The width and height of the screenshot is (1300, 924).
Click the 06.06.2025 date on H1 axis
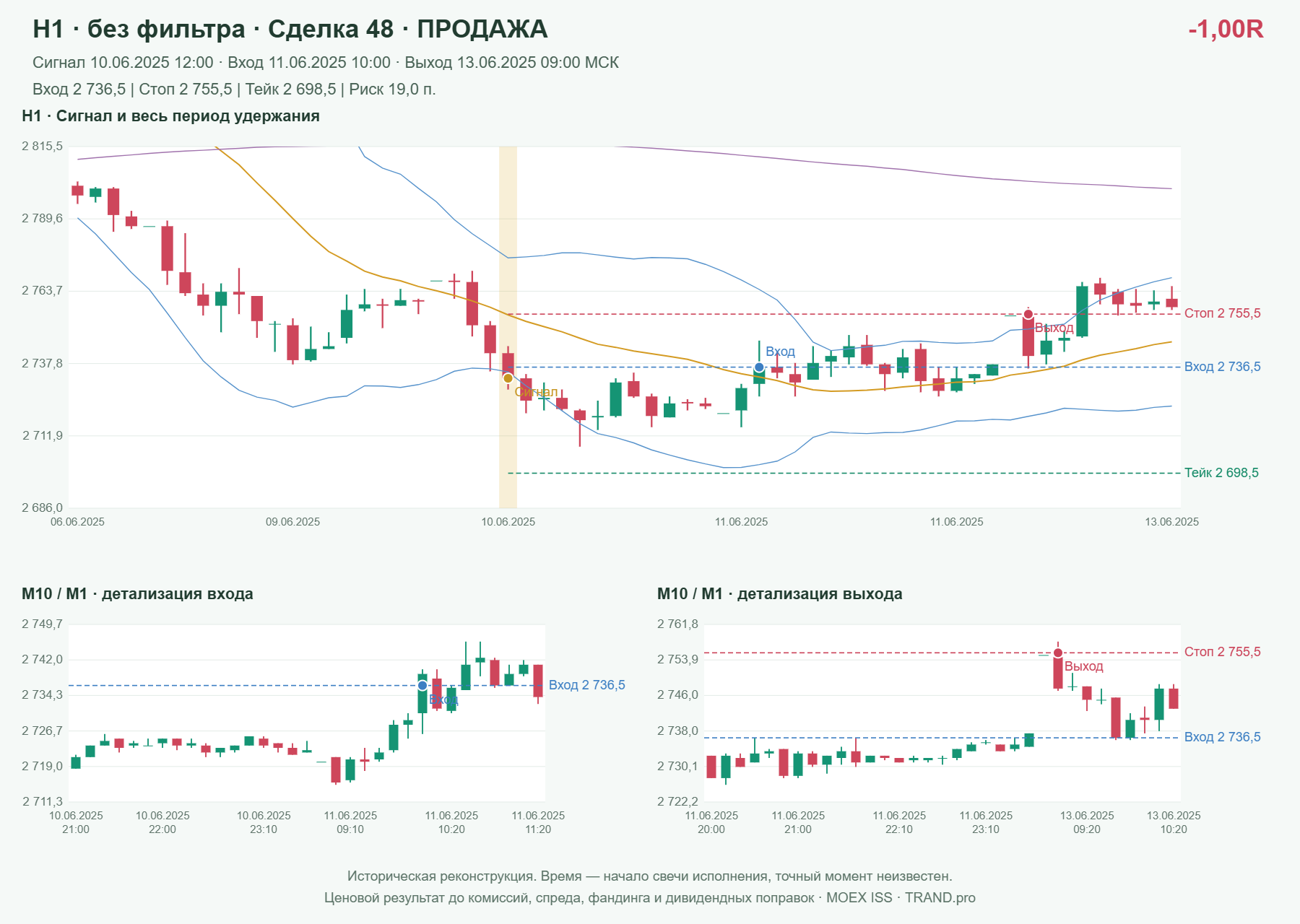77,522
